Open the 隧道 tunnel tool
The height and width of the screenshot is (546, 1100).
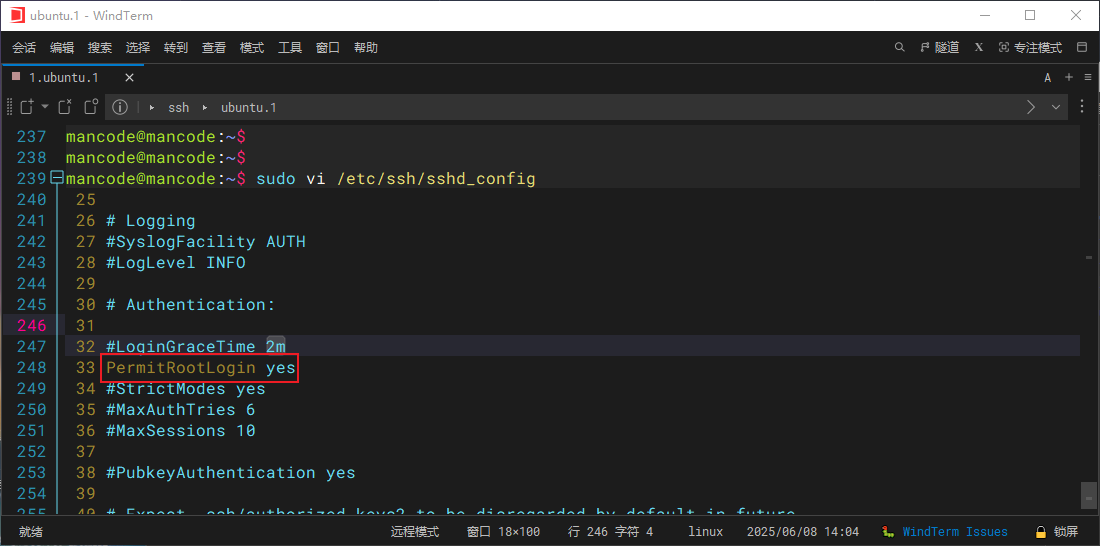(939, 47)
